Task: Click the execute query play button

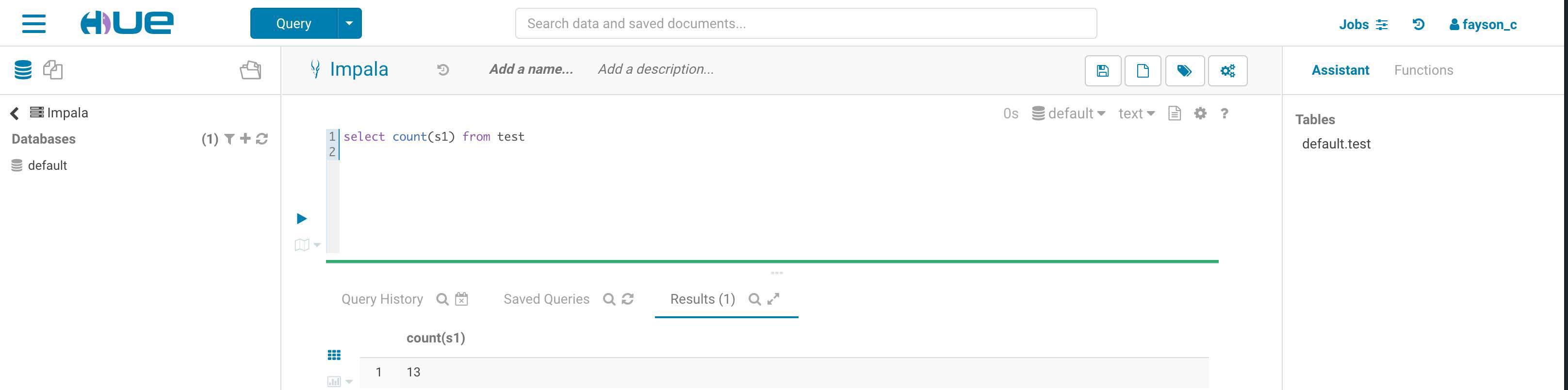Action: [x=301, y=218]
